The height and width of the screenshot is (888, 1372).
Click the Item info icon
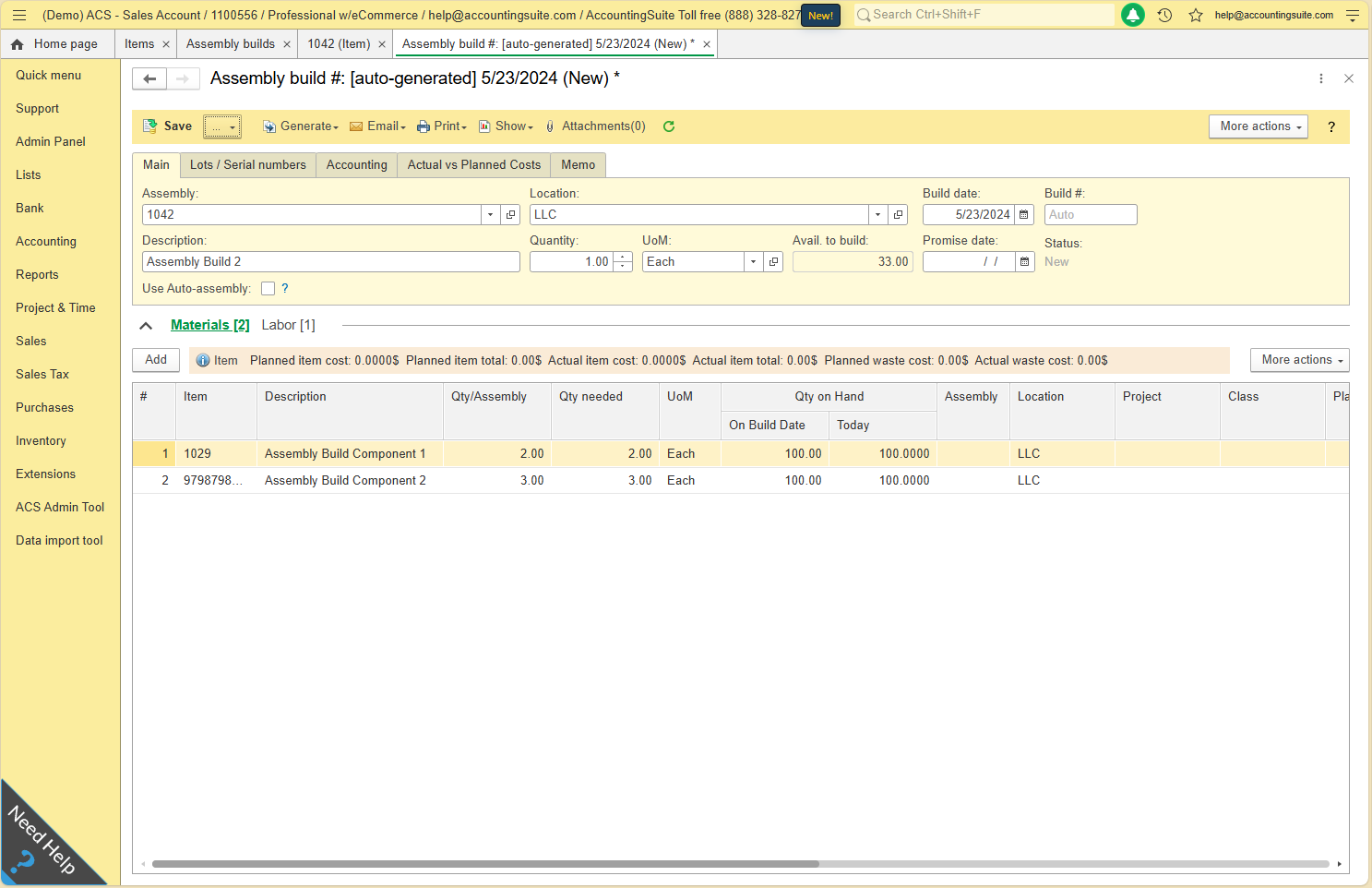click(x=203, y=360)
